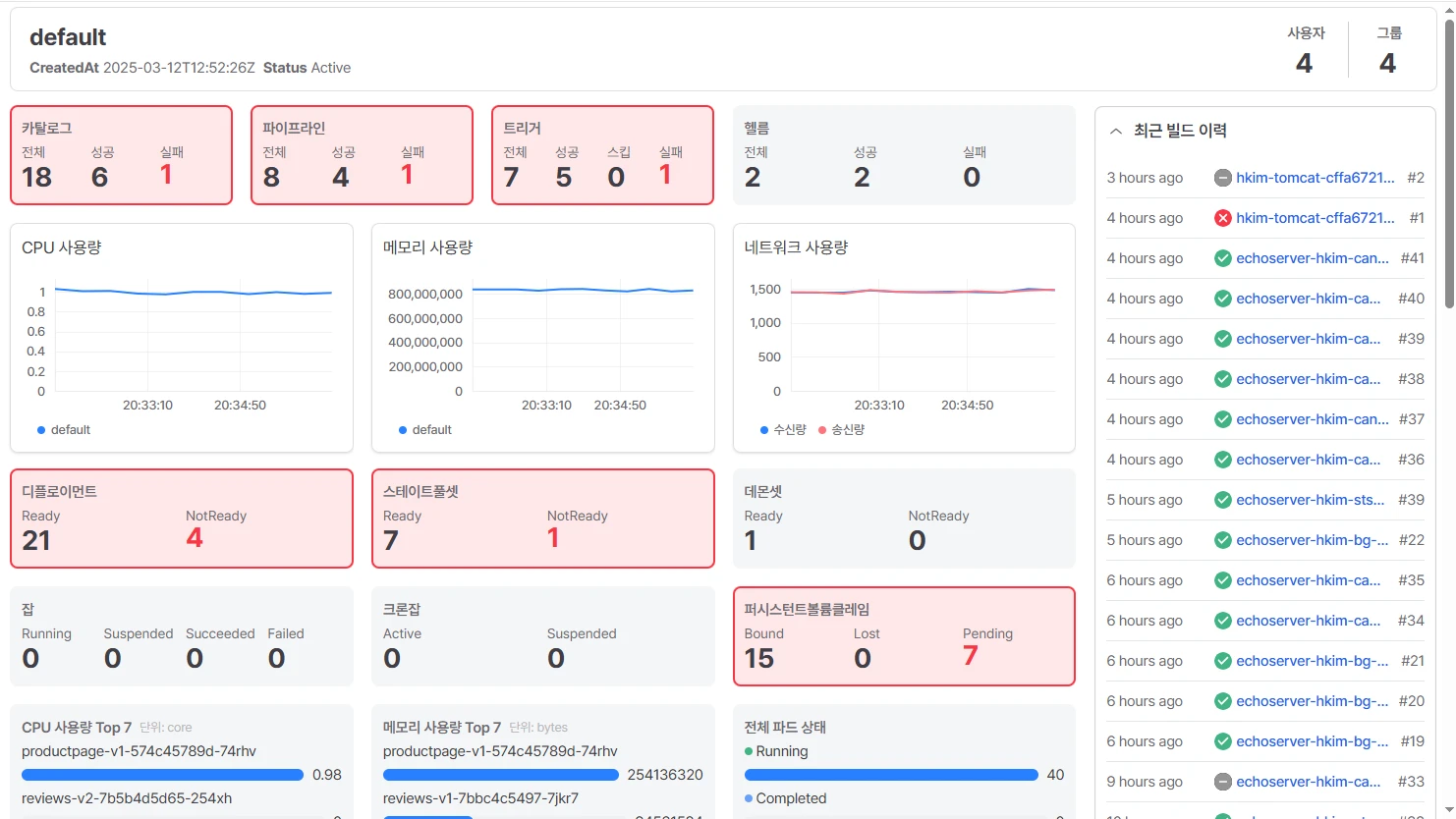
Task: Open echoserver-hkim-can build #41 link
Action: [x=1313, y=258]
